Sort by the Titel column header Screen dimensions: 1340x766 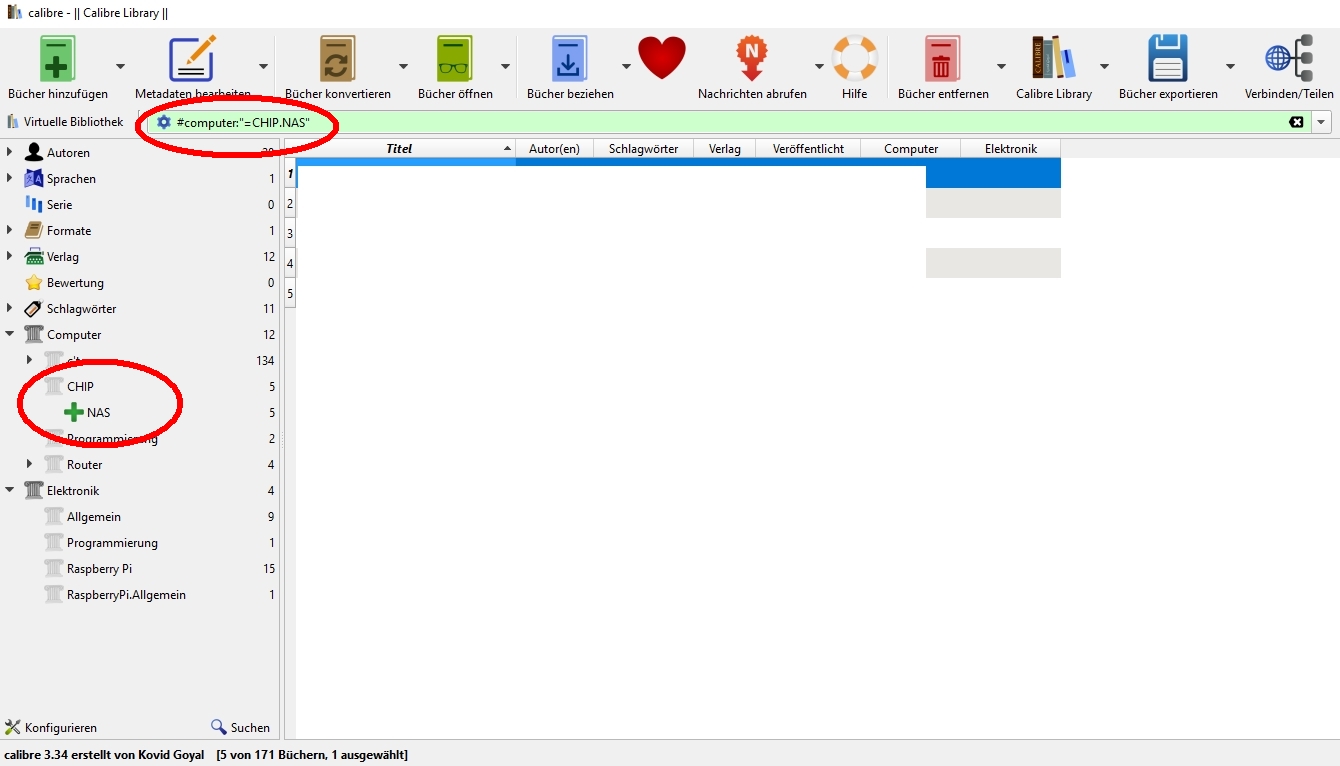(400, 148)
